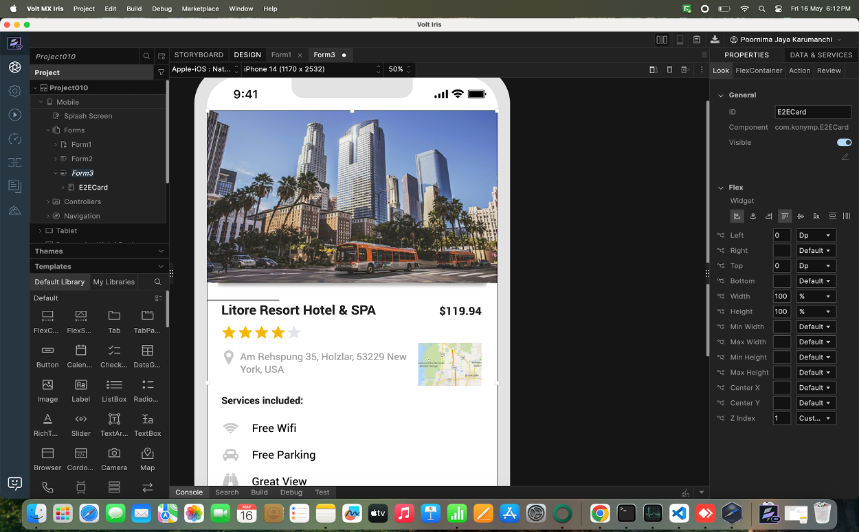
Task: Expand the Themes panel
Action: [x=99, y=251]
